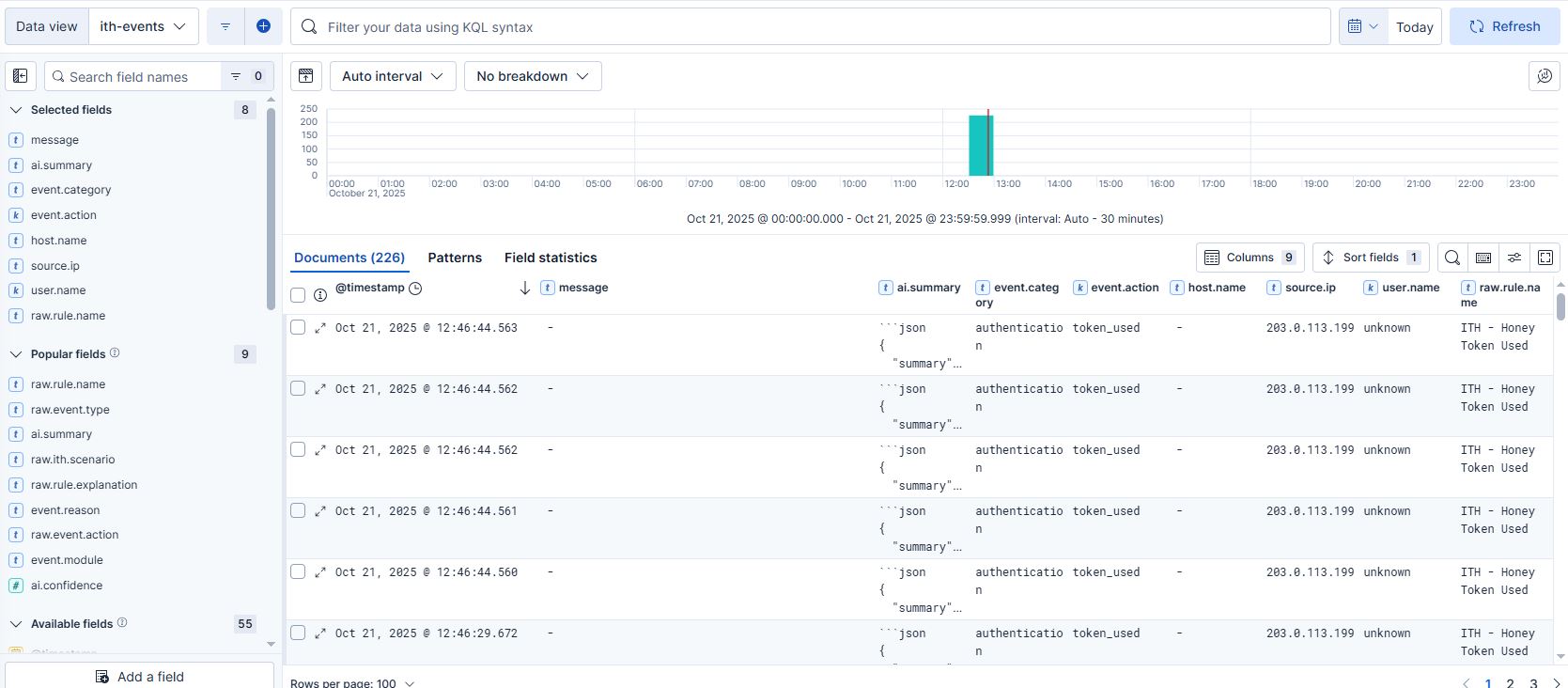Open the ith-events data view dropdown
1568x688 pixels.
pyautogui.click(x=144, y=26)
